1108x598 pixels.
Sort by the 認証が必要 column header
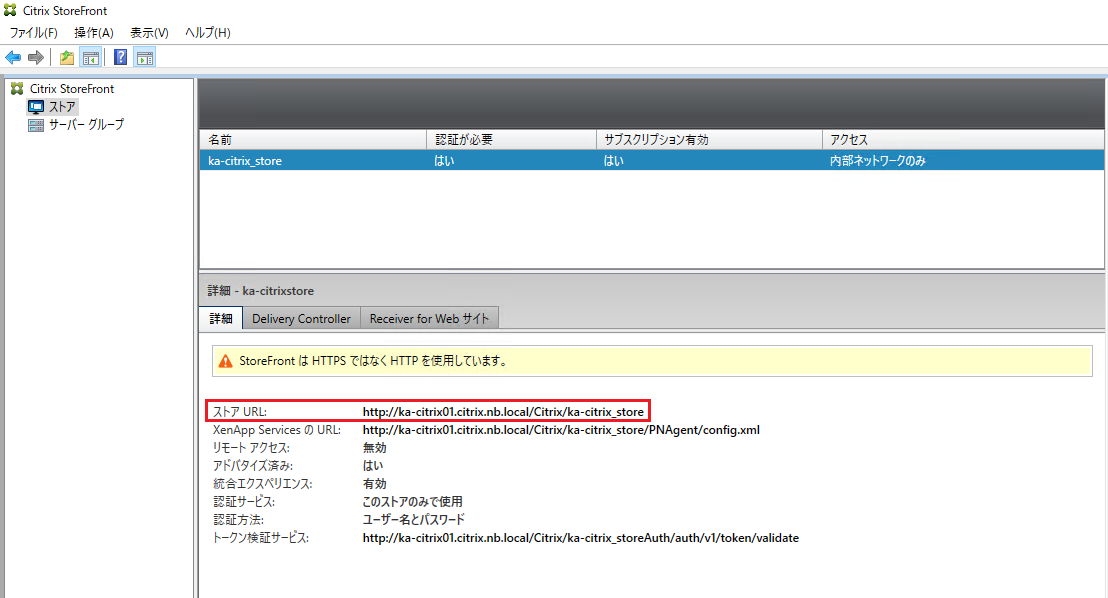512,139
